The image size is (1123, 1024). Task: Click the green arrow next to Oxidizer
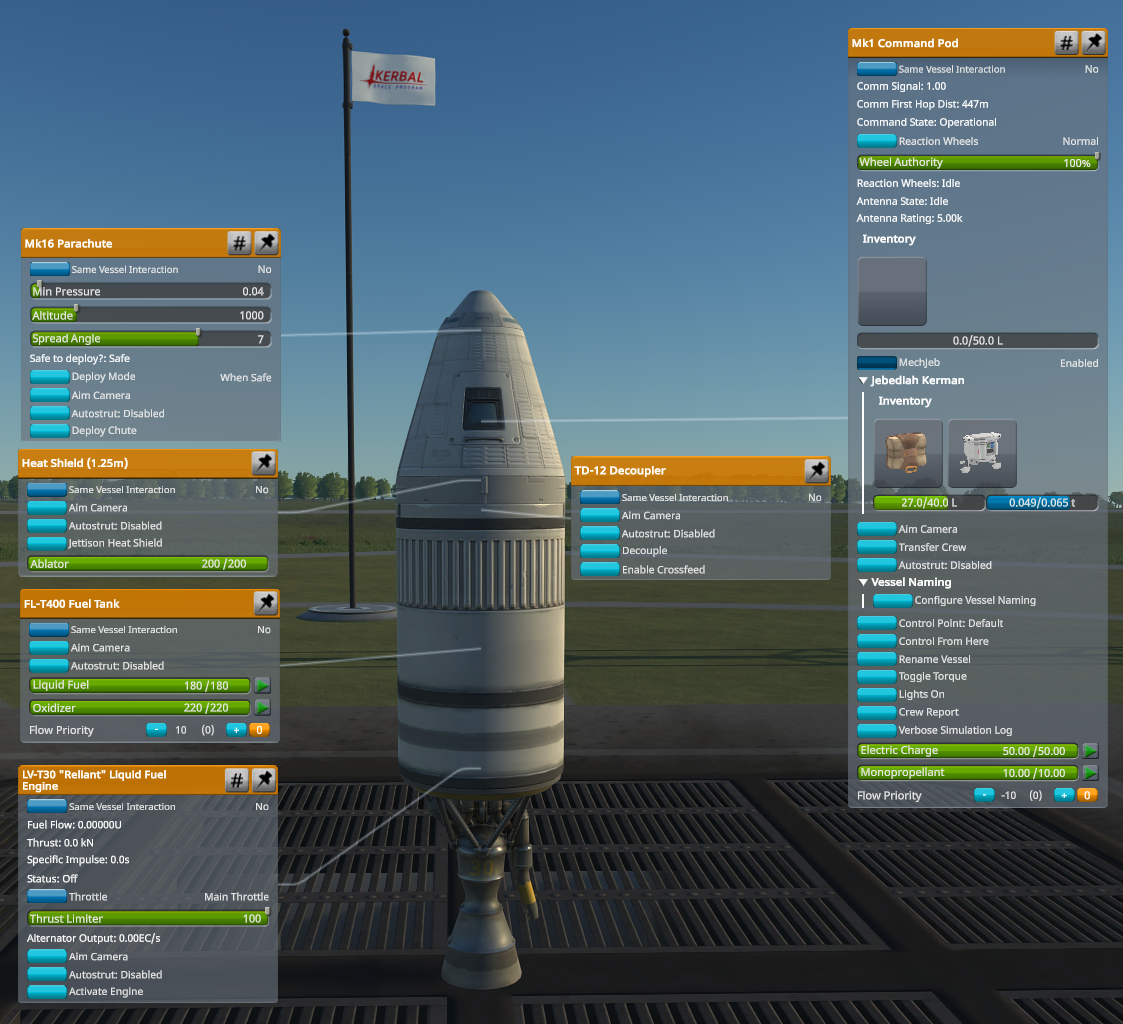coord(262,707)
